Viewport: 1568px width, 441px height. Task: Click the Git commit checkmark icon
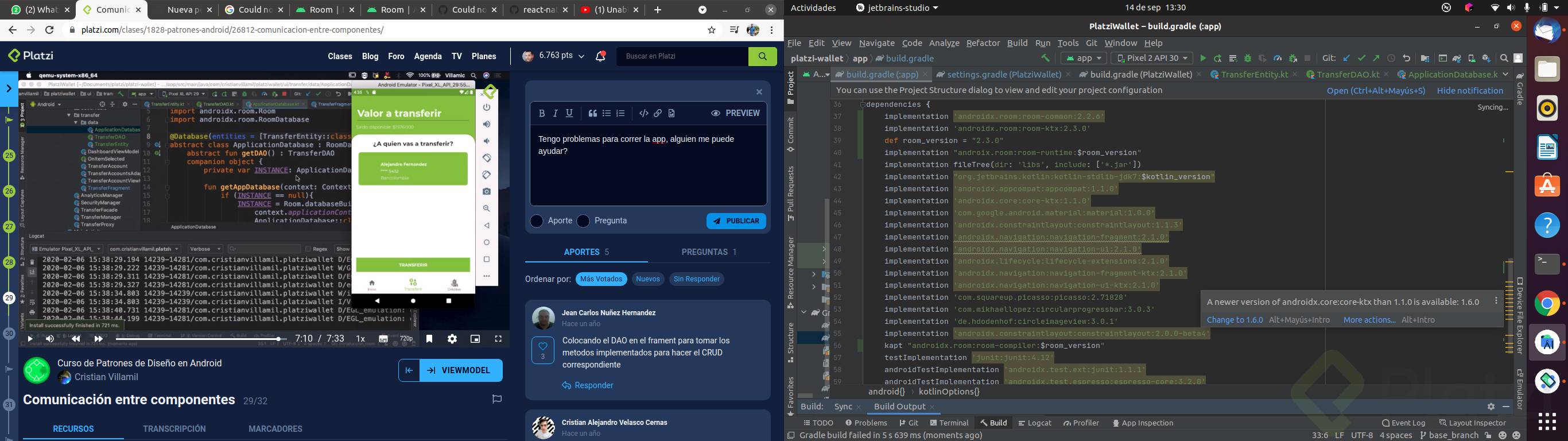1361,59
